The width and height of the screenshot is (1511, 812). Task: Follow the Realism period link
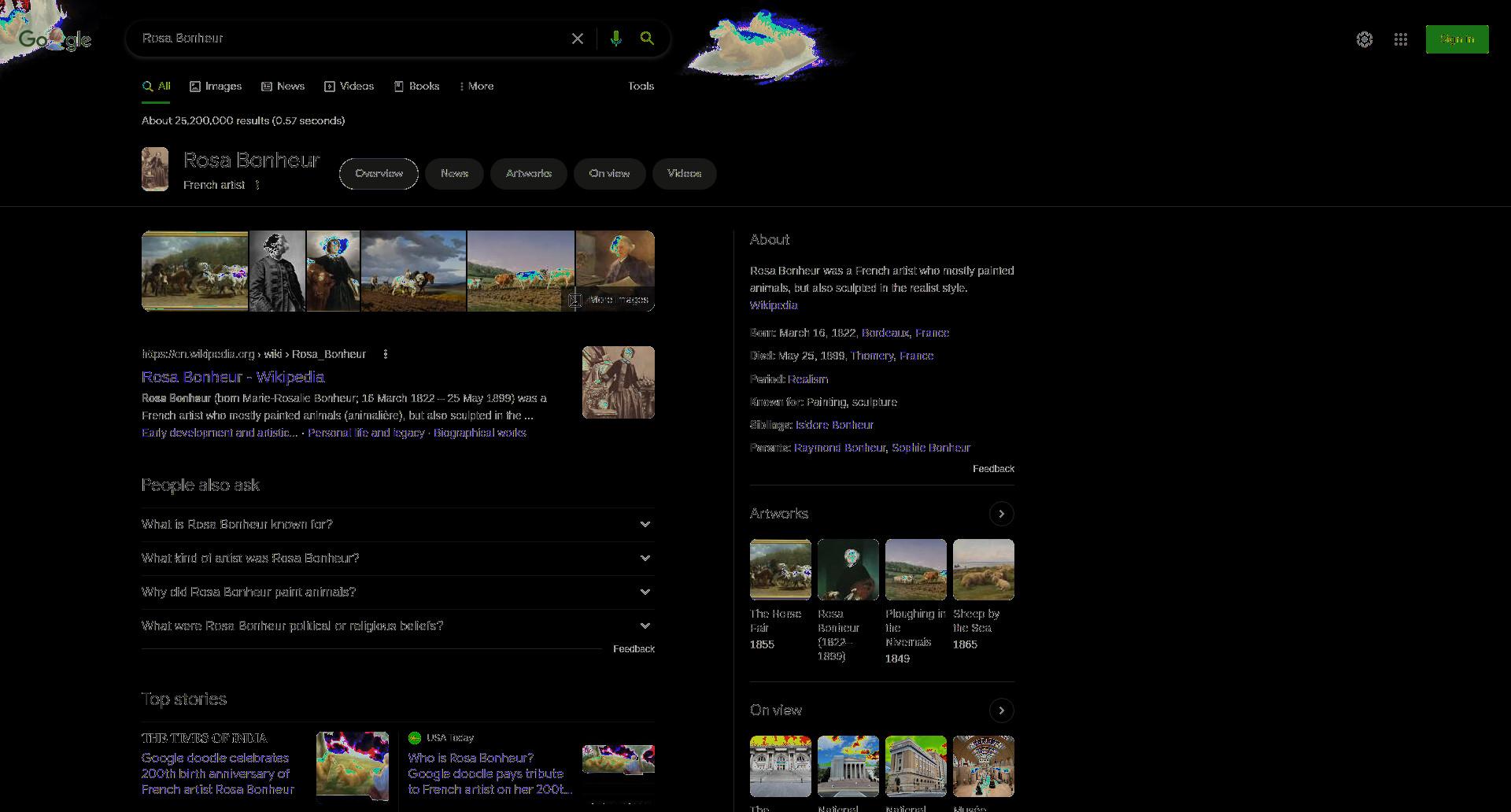[808, 379]
